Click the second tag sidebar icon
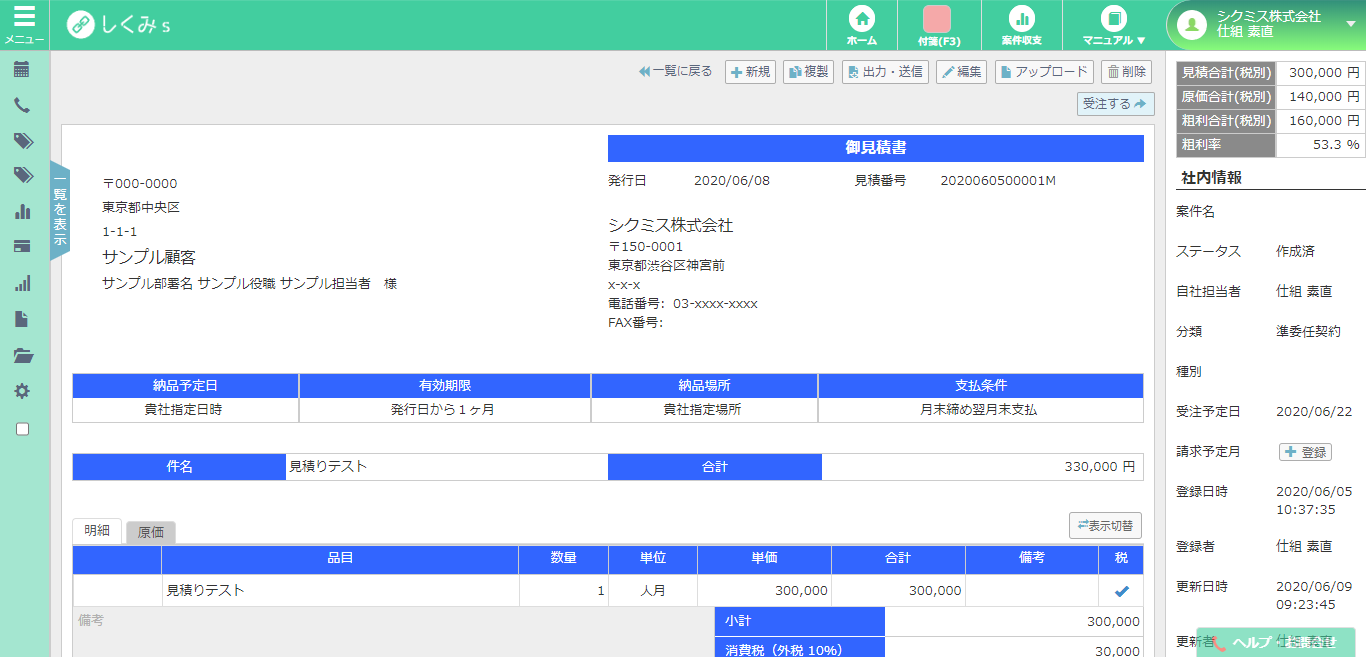The width and height of the screenshot is (1366, 657). (22, 176)
